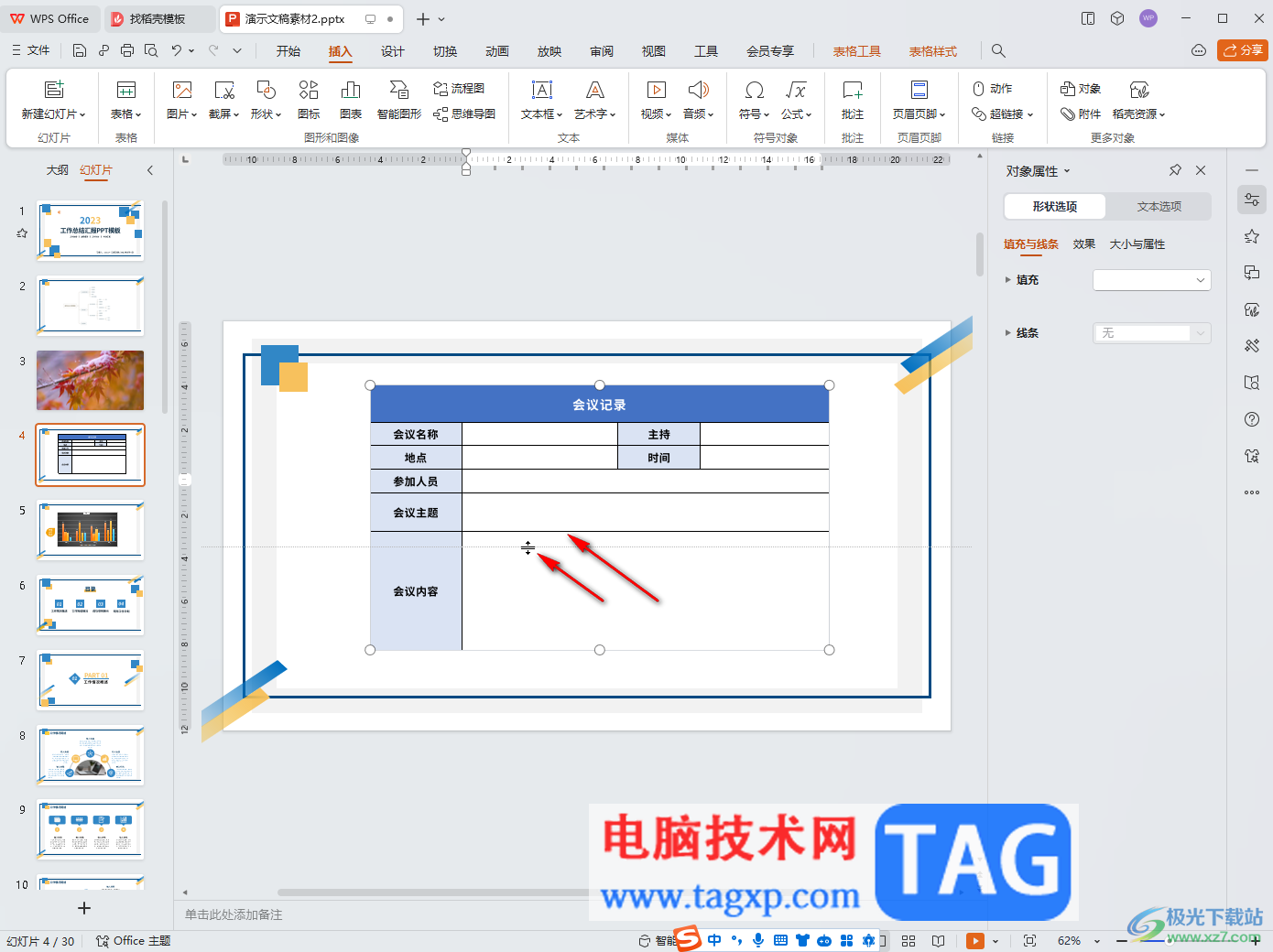The height and width of the screenshot is (952, 1273).
Task: Click the Save icon in quick toolbar
Action: pyautogui.click(x=80, y=50)
